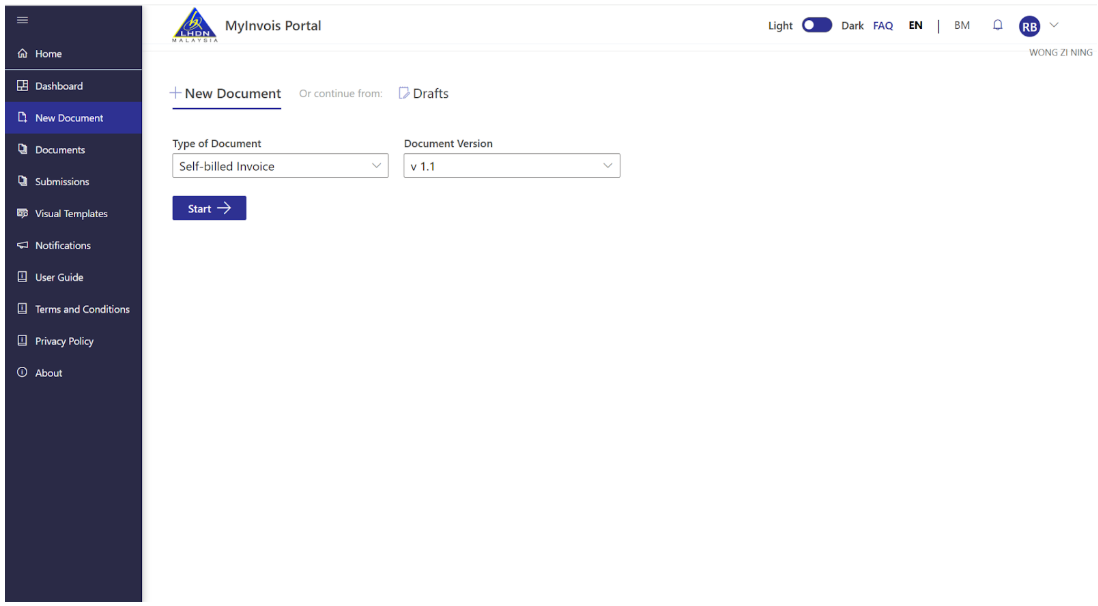Viewport: 1098px width, 606px height.
Task: Click the notification bell icon in header
Action: pos(997,26)
